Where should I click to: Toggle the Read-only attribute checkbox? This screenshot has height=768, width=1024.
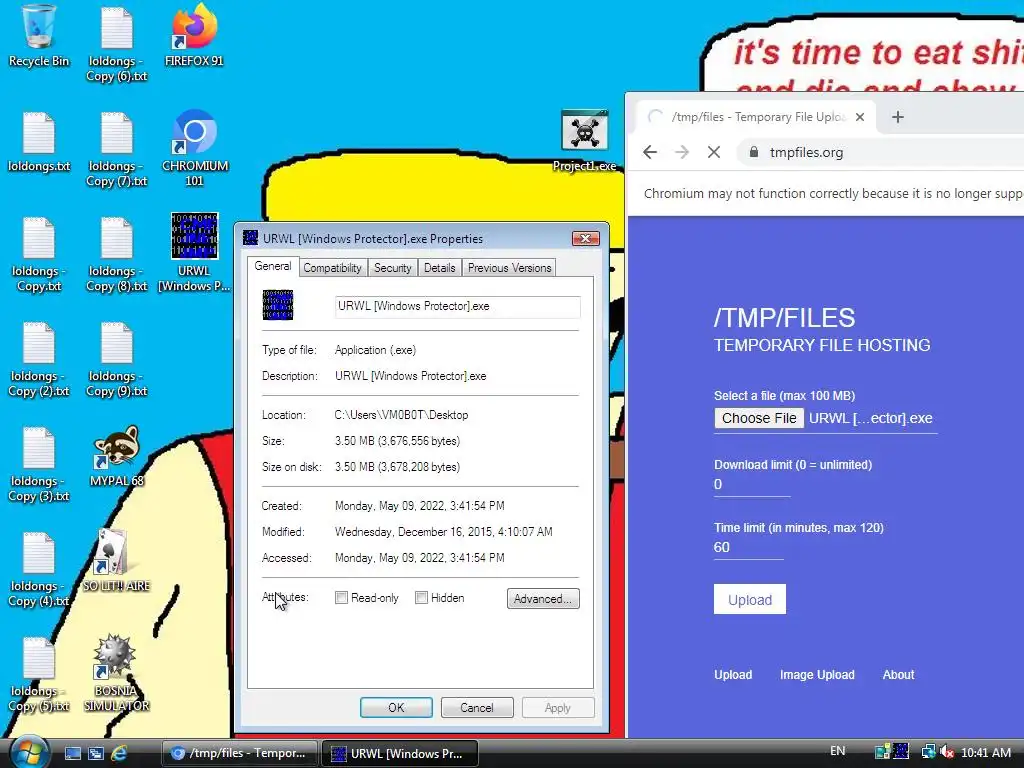click(x=341, y=598)
